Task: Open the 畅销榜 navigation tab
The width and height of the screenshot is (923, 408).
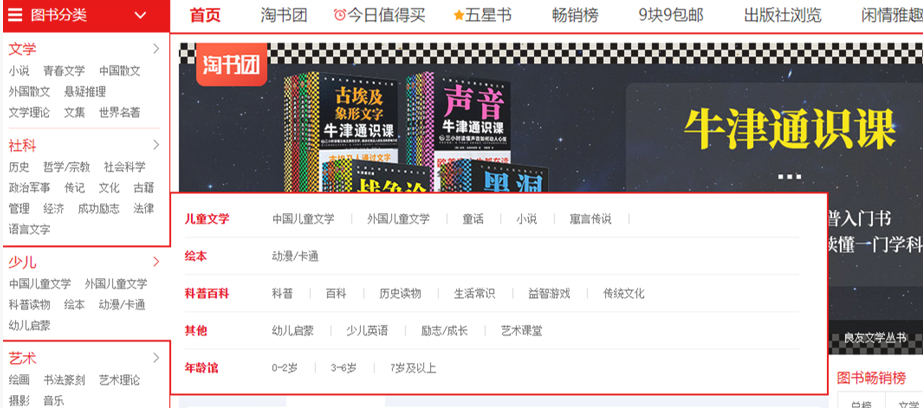Action: 575,16
